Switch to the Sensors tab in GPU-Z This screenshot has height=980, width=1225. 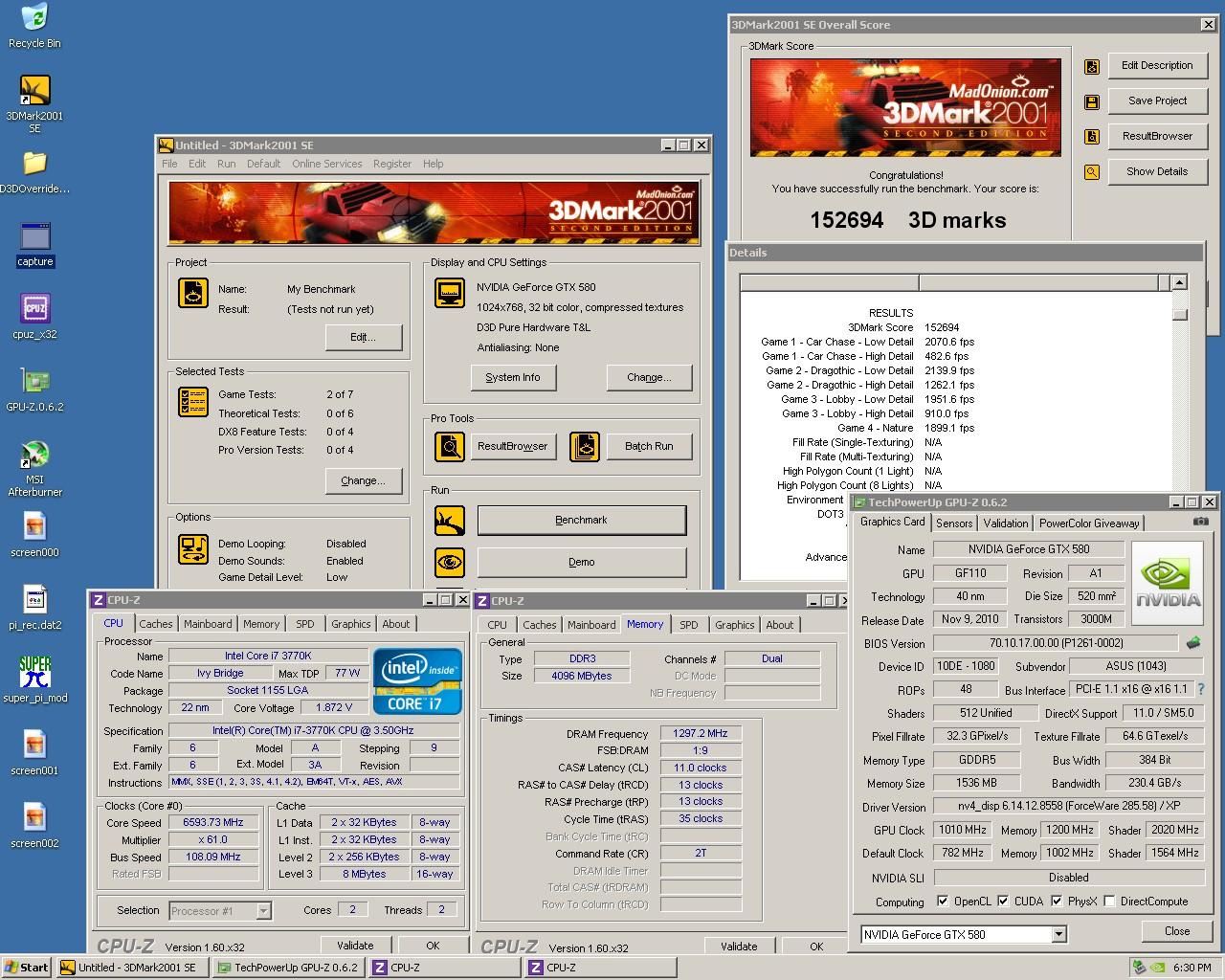coord(954,523)
